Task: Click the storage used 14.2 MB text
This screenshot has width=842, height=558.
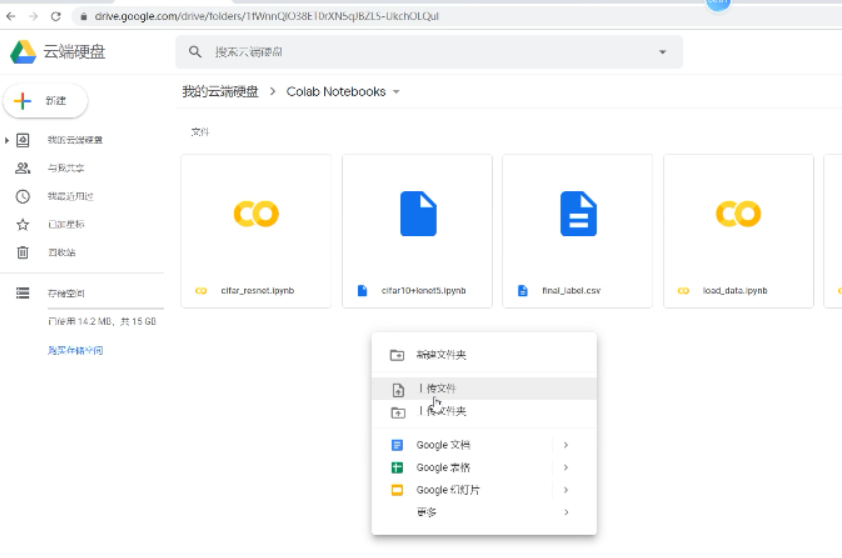Action: pos(102,322)
